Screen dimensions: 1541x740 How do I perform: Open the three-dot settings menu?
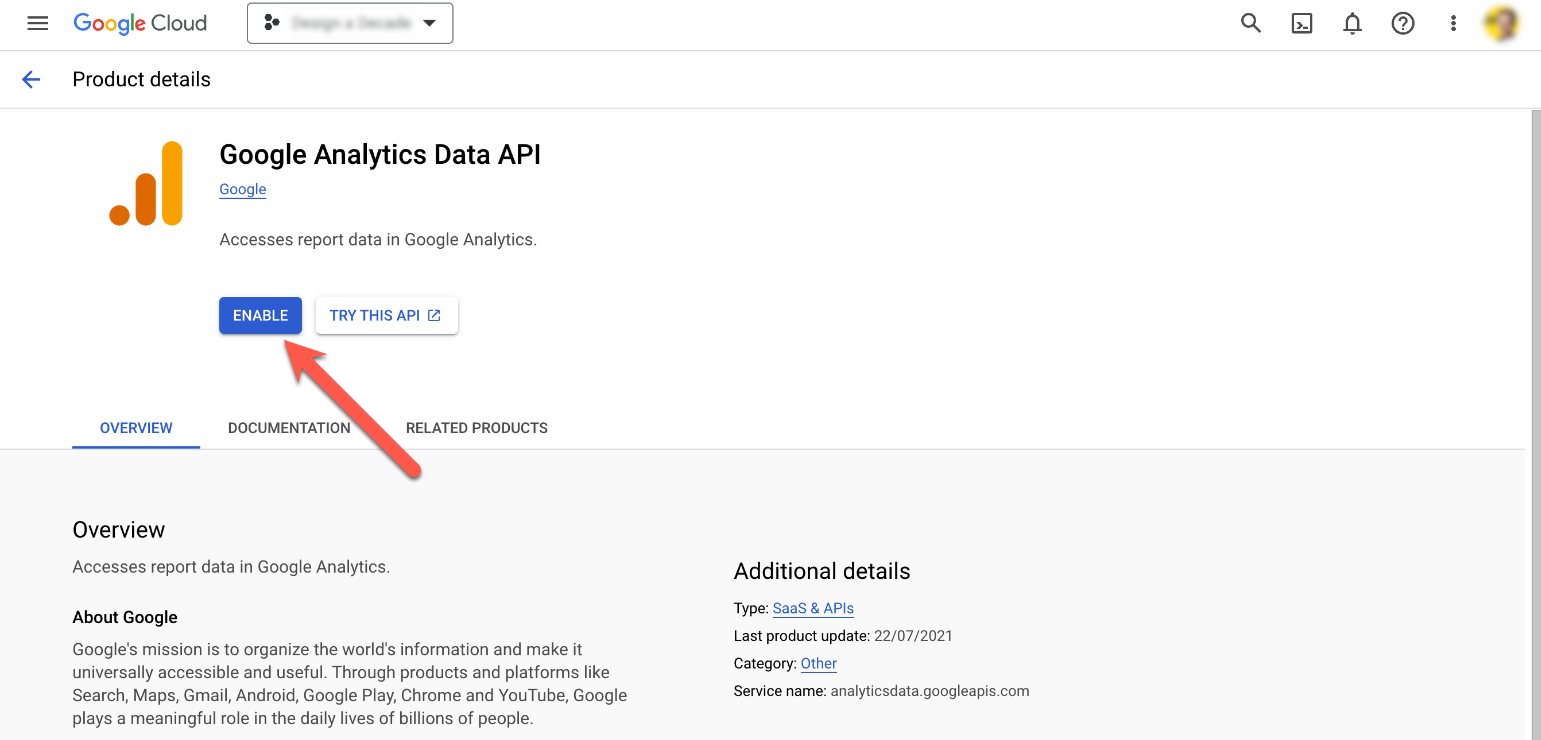[x=1453, y=23]
